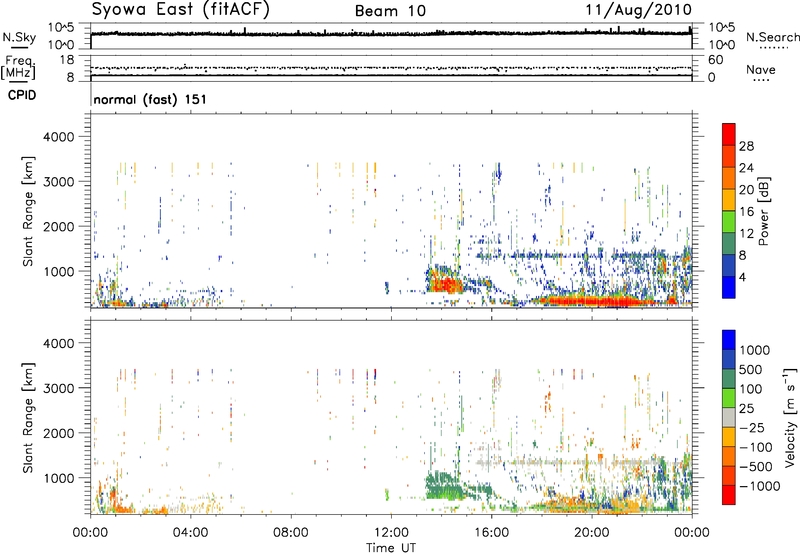Screen dimensions: 800x554
Task: Click the 1000 tick on the velocity panel axis
Action: point(59,478)
